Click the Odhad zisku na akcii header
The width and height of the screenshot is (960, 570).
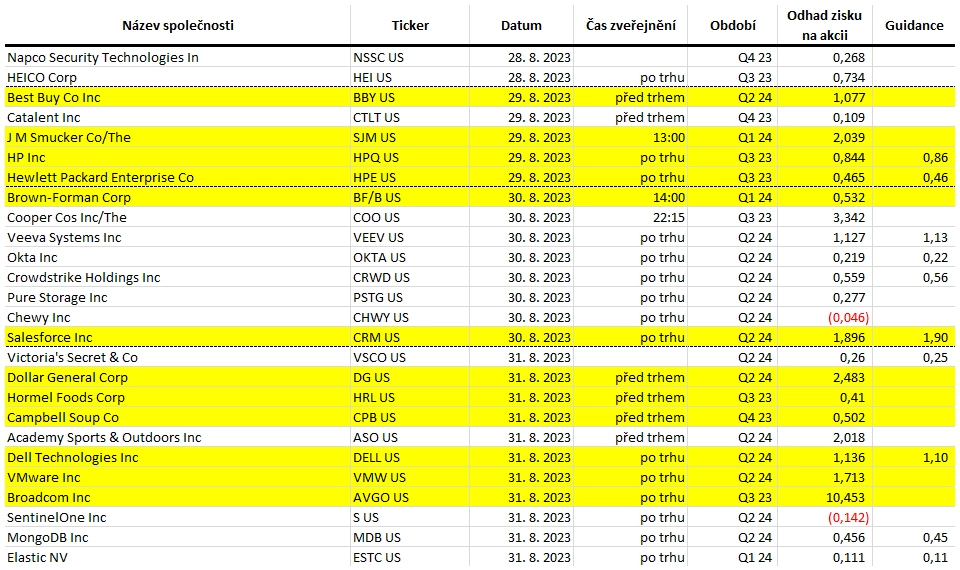coord(824,25)
